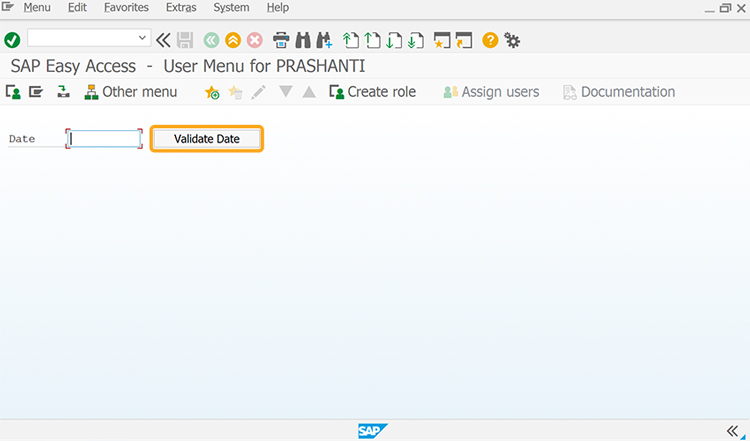Screen dimensions: 750x441
Task: Open the Menu menu
Action: [37, 8]
